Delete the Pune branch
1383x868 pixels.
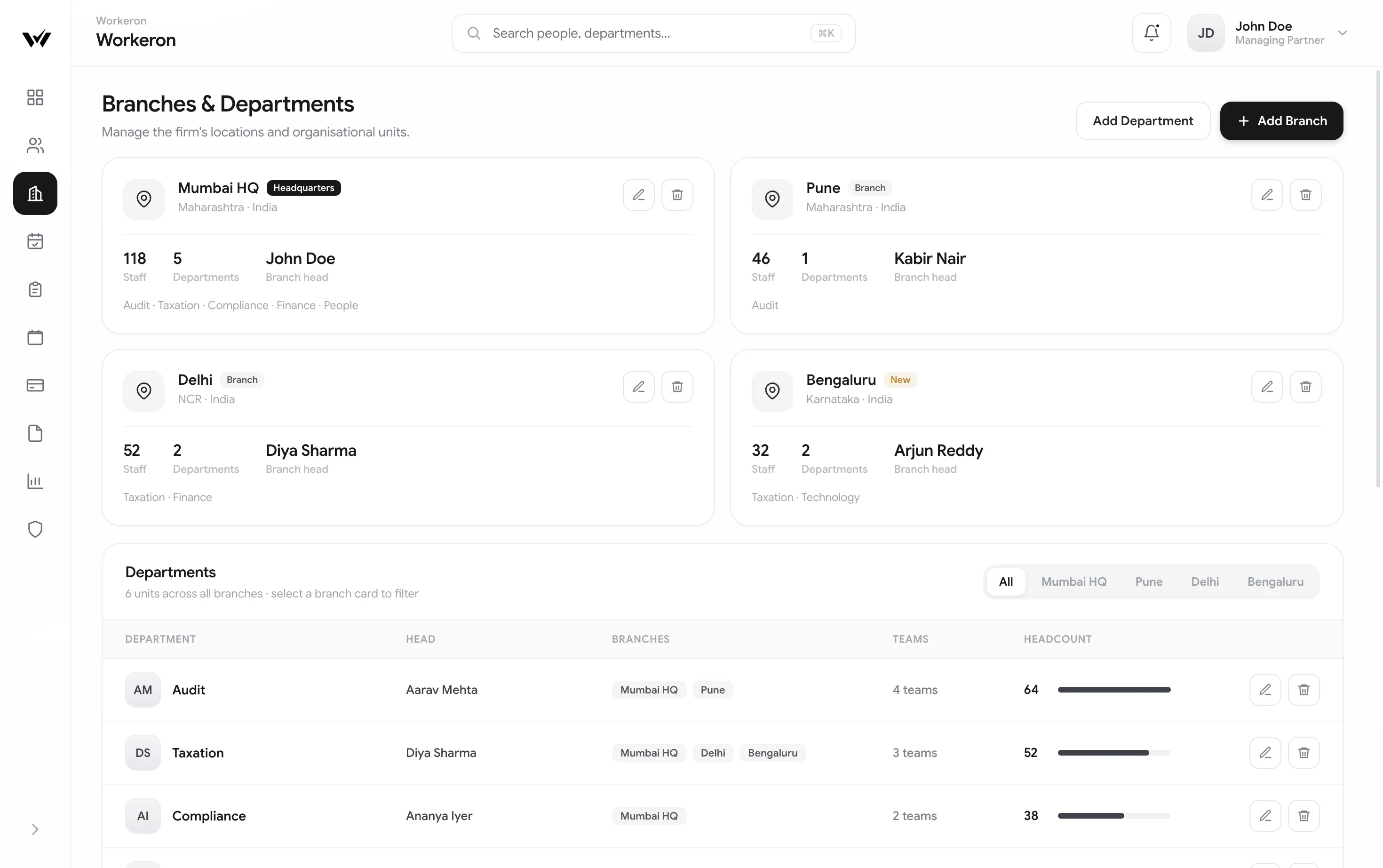tap(1305, 195)
